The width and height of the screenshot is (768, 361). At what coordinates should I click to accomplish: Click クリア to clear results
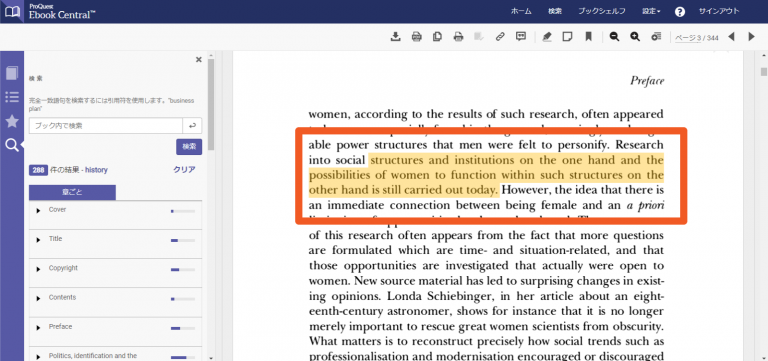(184, 170)
